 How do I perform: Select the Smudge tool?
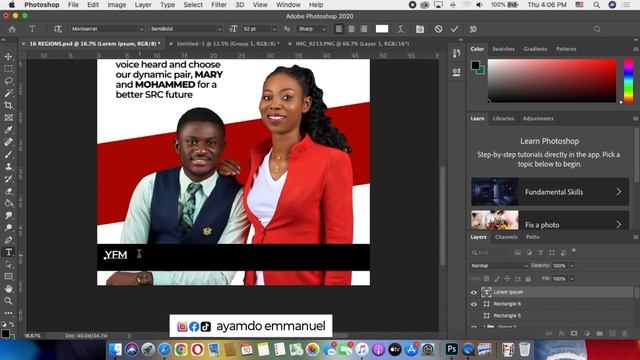pos(8,216)
